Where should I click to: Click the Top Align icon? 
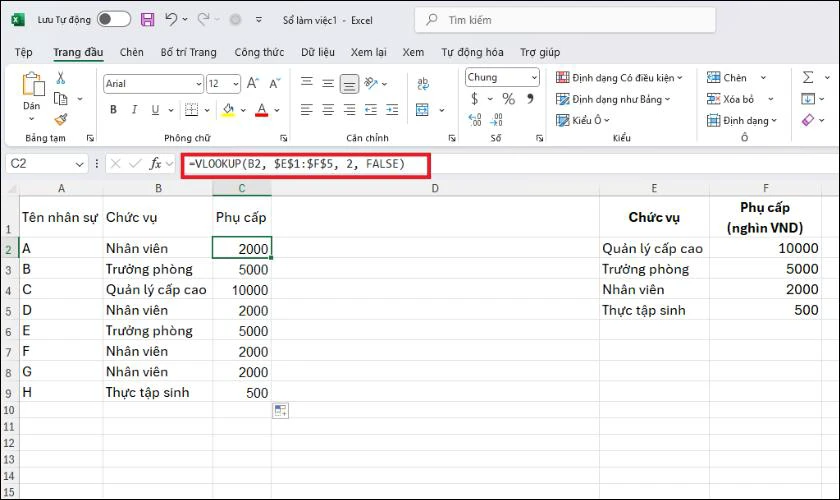click(306, 83)
